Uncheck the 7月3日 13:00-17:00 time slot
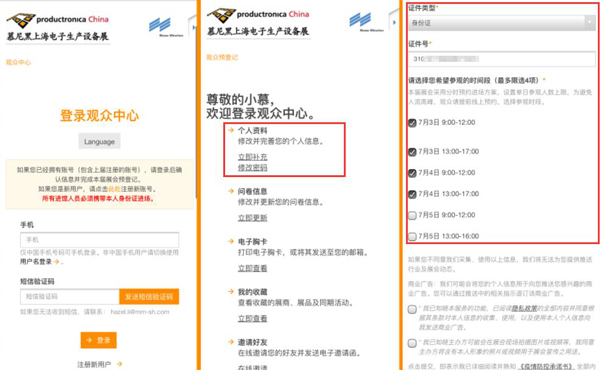 (x=412, y=152)
